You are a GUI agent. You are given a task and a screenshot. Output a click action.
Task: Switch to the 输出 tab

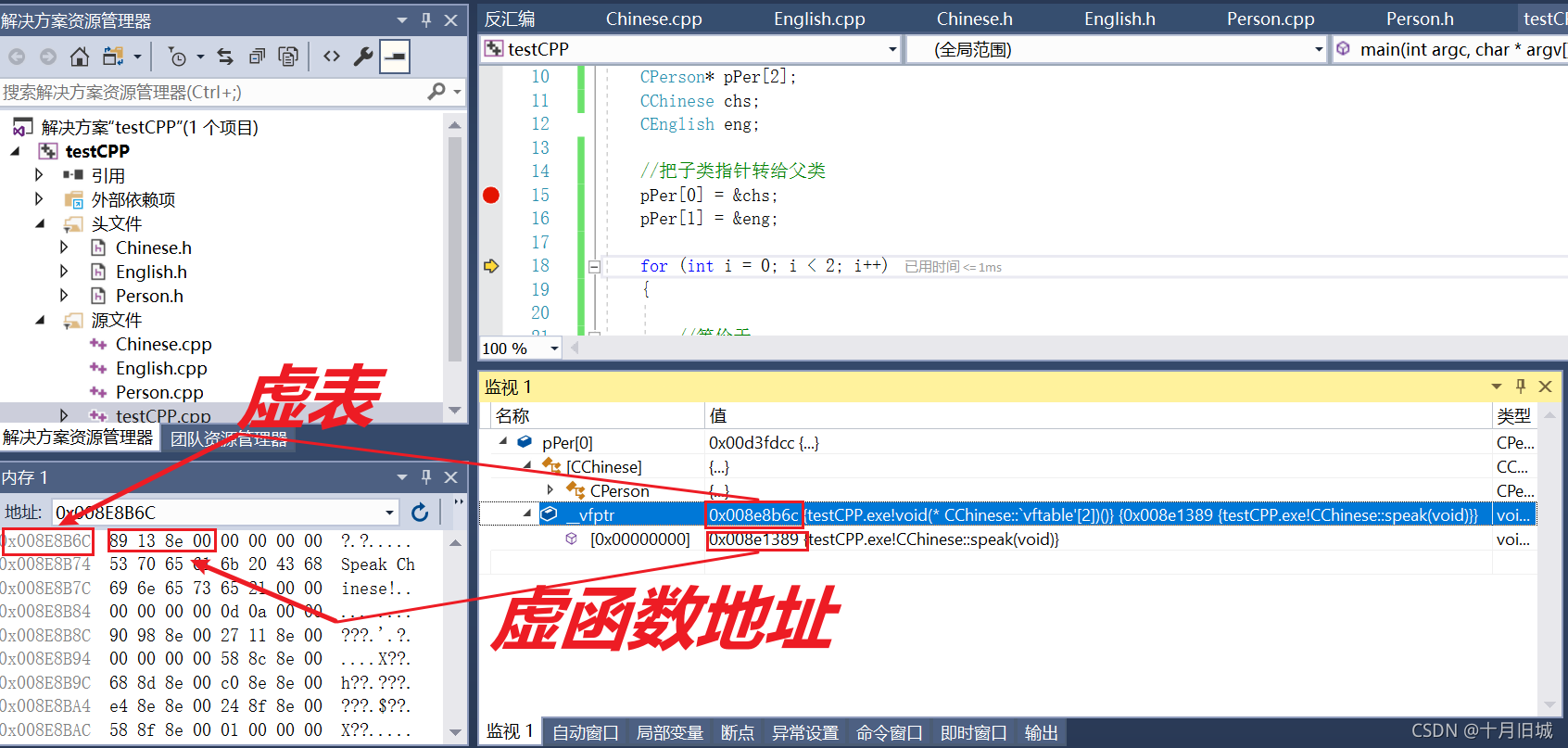[1042, 732]
